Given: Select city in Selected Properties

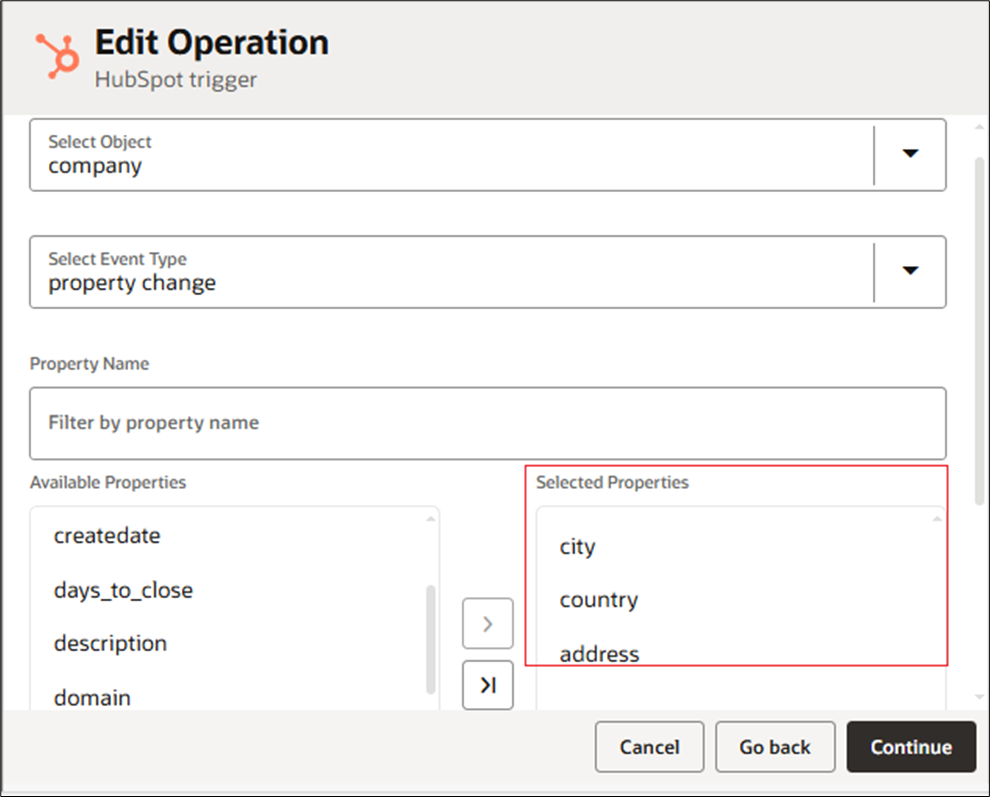Looking at the screenshot, I should pos(577,547).
